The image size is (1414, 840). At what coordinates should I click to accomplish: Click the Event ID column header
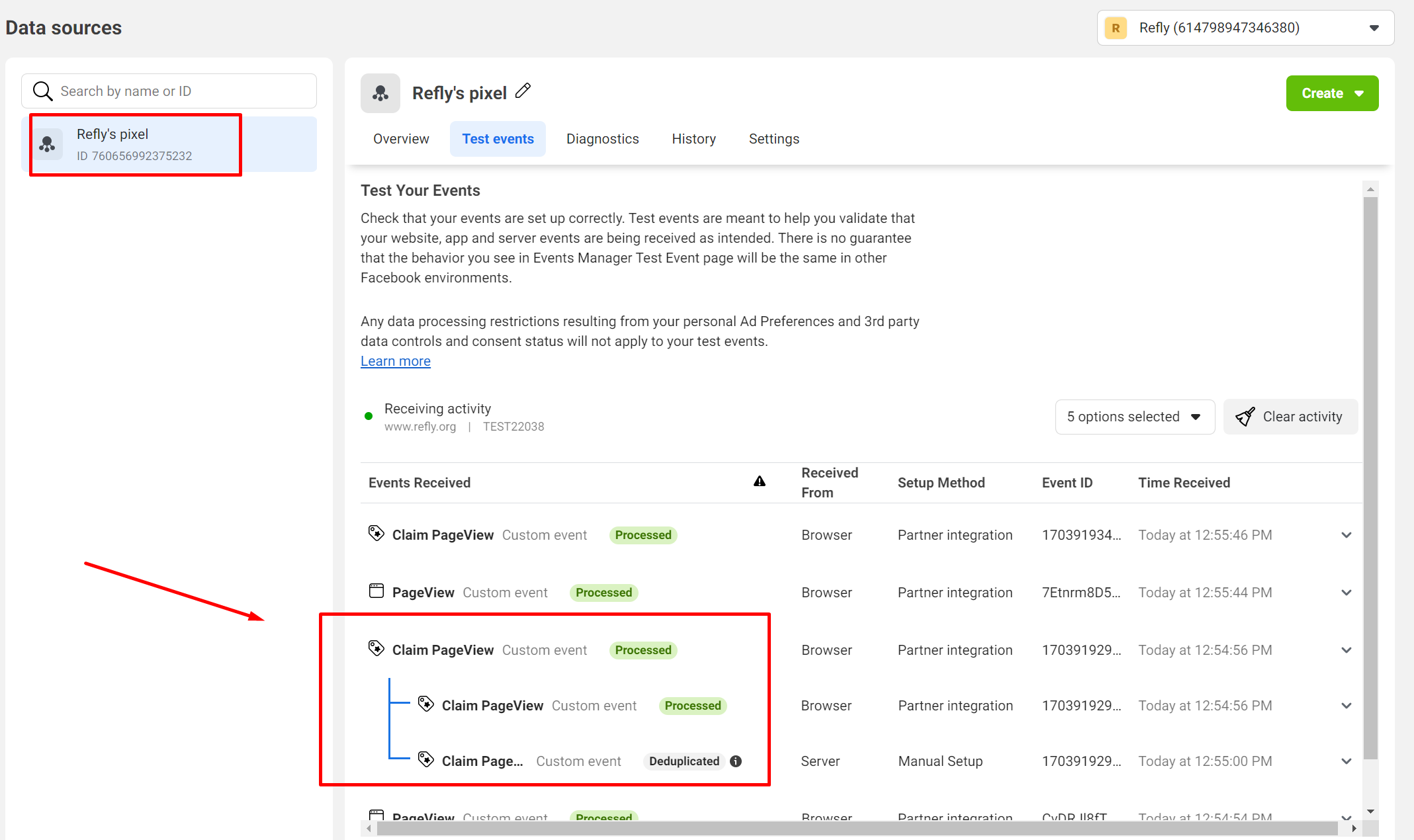pos(1067,483)
